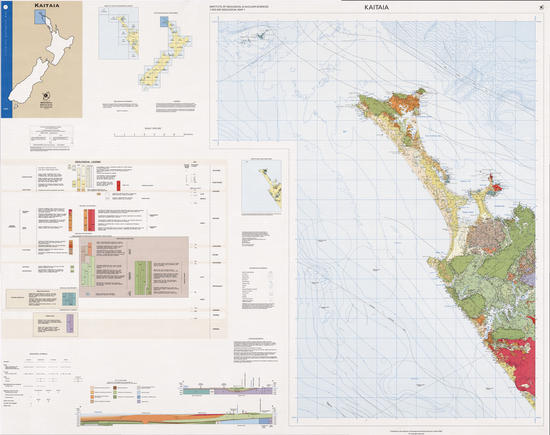Click the KAITAIA heading above the main map

pyautogui.click(x=376, y=7)
